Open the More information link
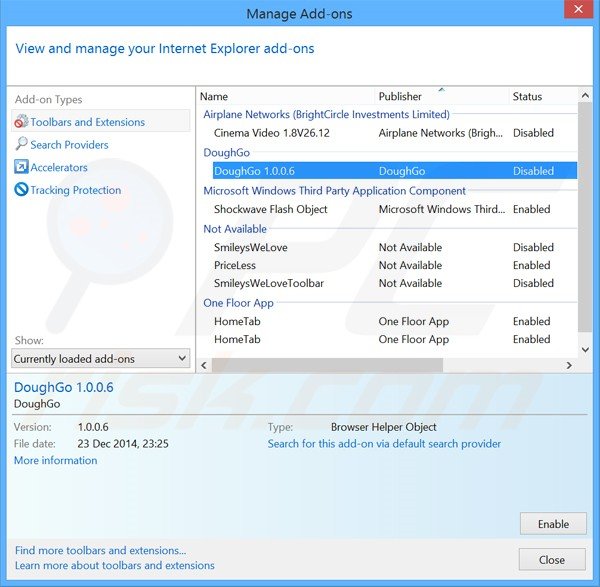This screenshot has width=600, height=587. pyautogui.click(x=55, y=460)
